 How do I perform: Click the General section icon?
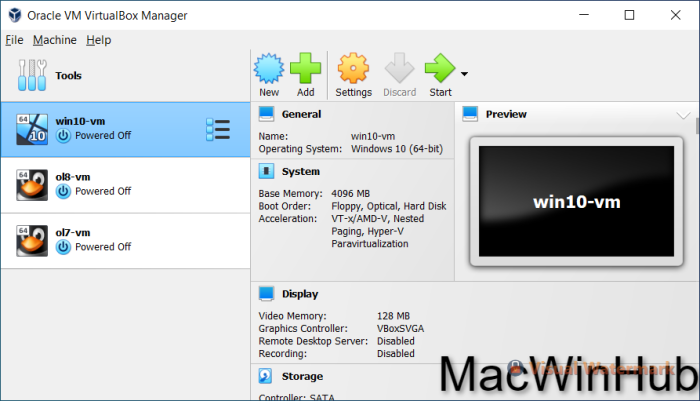(267, 114)
